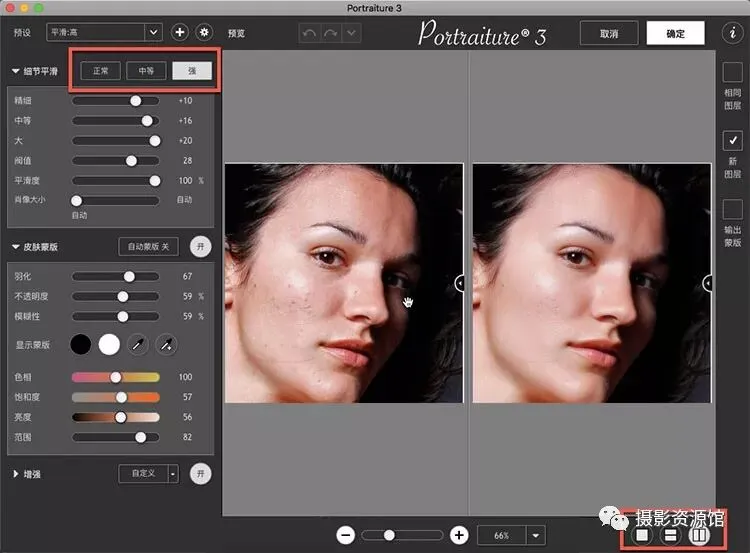This screenshot has width=750, height=553.
Task: Switch to single preview layout icon
Action: click(x=642, y=535)
